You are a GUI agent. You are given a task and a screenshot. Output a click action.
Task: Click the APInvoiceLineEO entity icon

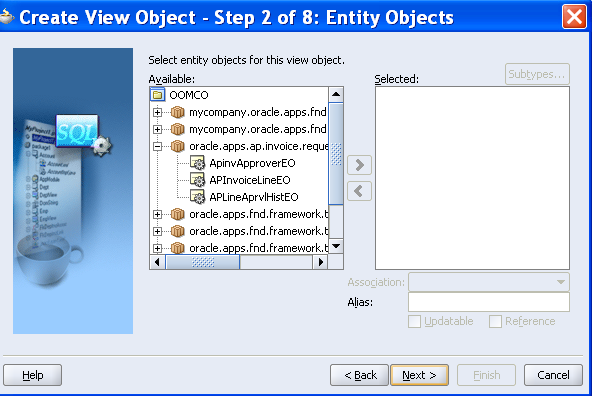click(197, 180)
